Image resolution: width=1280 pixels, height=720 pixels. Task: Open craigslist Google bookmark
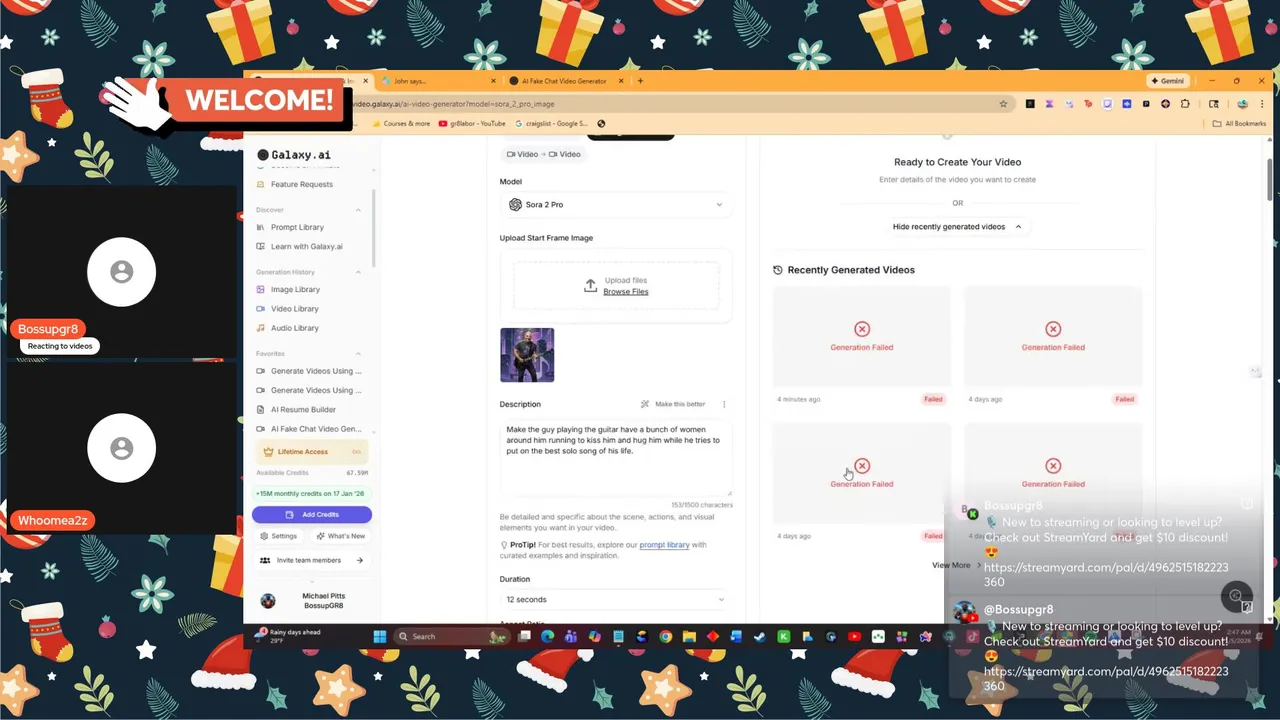(551, 124)
